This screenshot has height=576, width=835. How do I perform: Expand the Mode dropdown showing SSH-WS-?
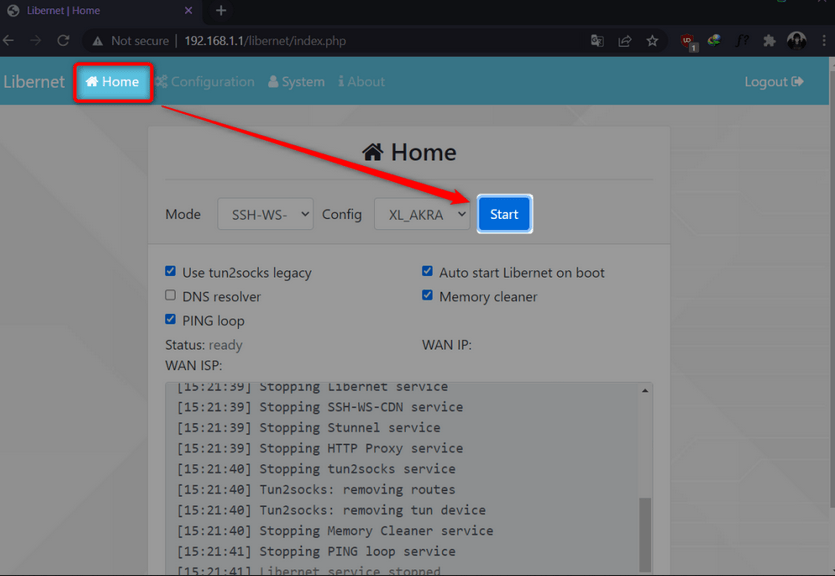265,214
